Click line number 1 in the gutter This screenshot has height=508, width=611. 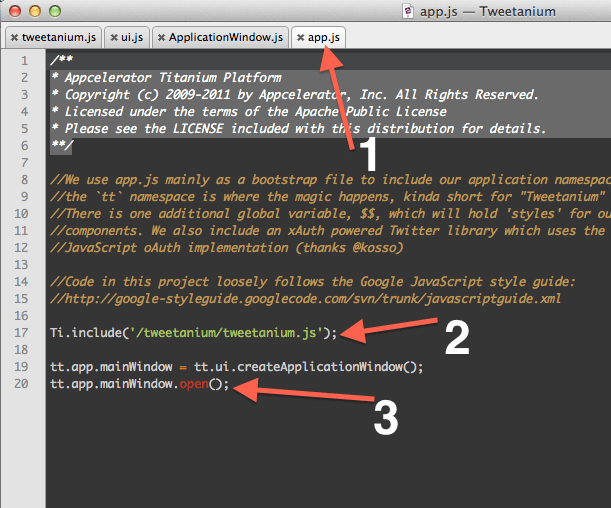tap(25, 61)
